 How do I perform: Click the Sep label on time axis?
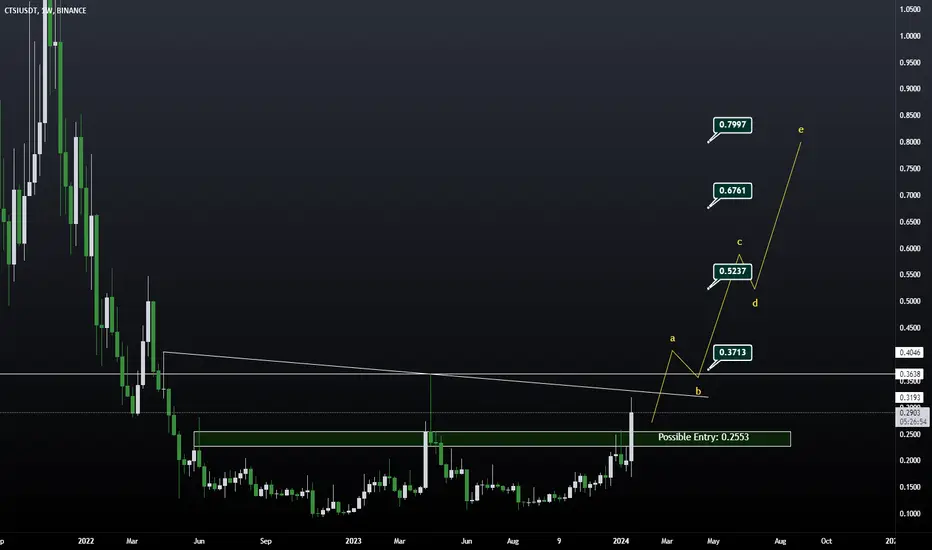tap(266, 541)
